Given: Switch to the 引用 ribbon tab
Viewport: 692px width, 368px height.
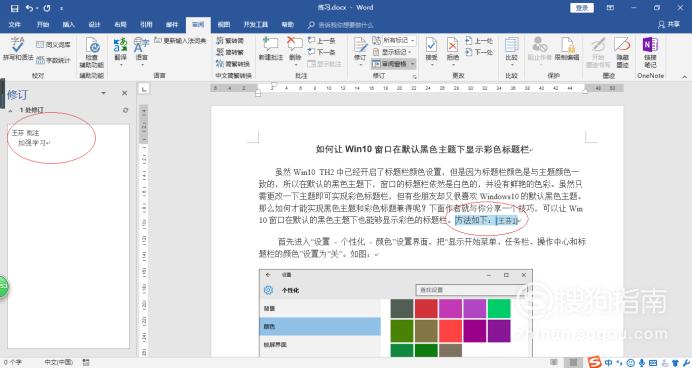Looking at the screenshot, I should coord(146,25).
